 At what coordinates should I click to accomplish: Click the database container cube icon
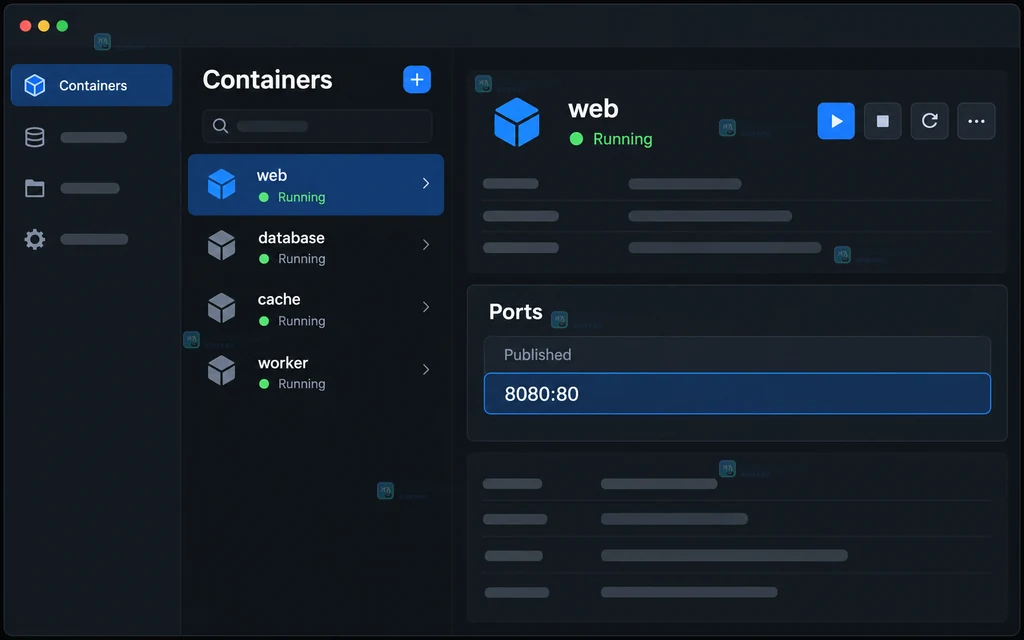[x=221, y=246]
